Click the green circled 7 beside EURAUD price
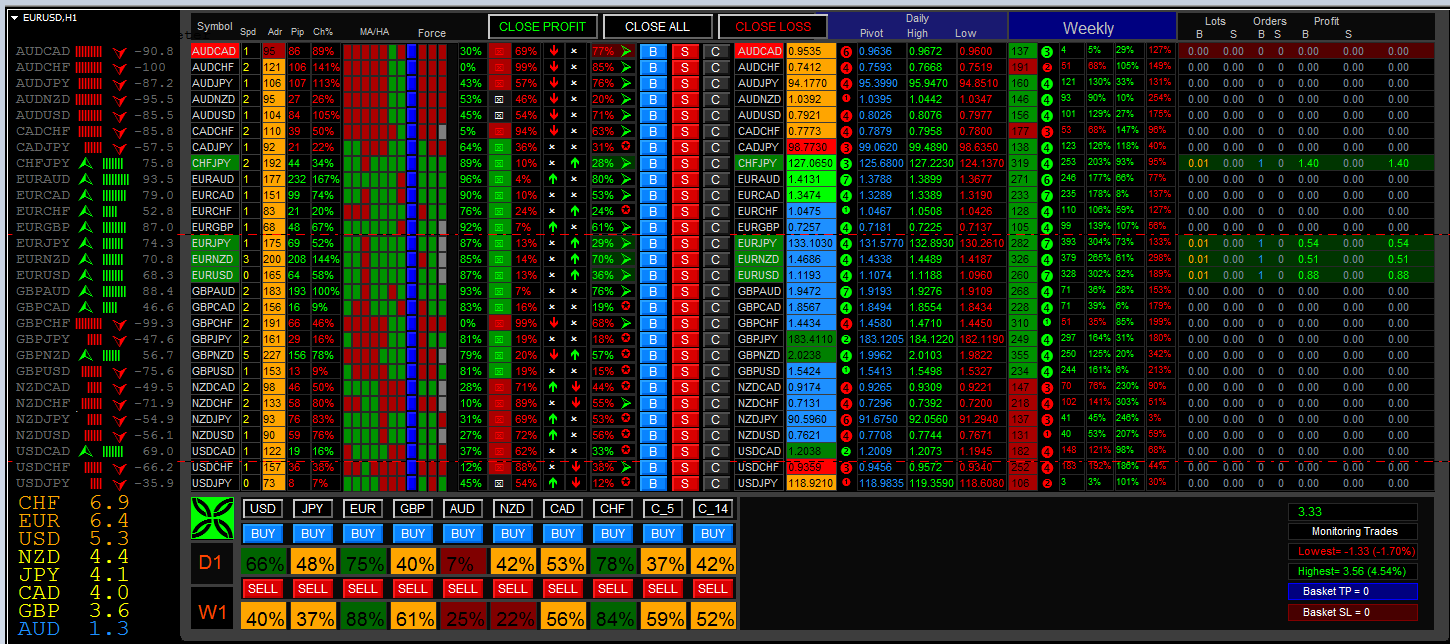 846,179
